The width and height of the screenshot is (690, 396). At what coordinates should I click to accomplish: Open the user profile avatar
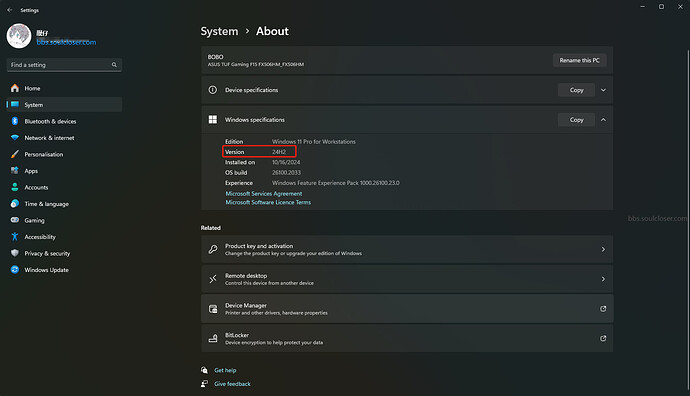pyautogui.click(x=18, y=36)
